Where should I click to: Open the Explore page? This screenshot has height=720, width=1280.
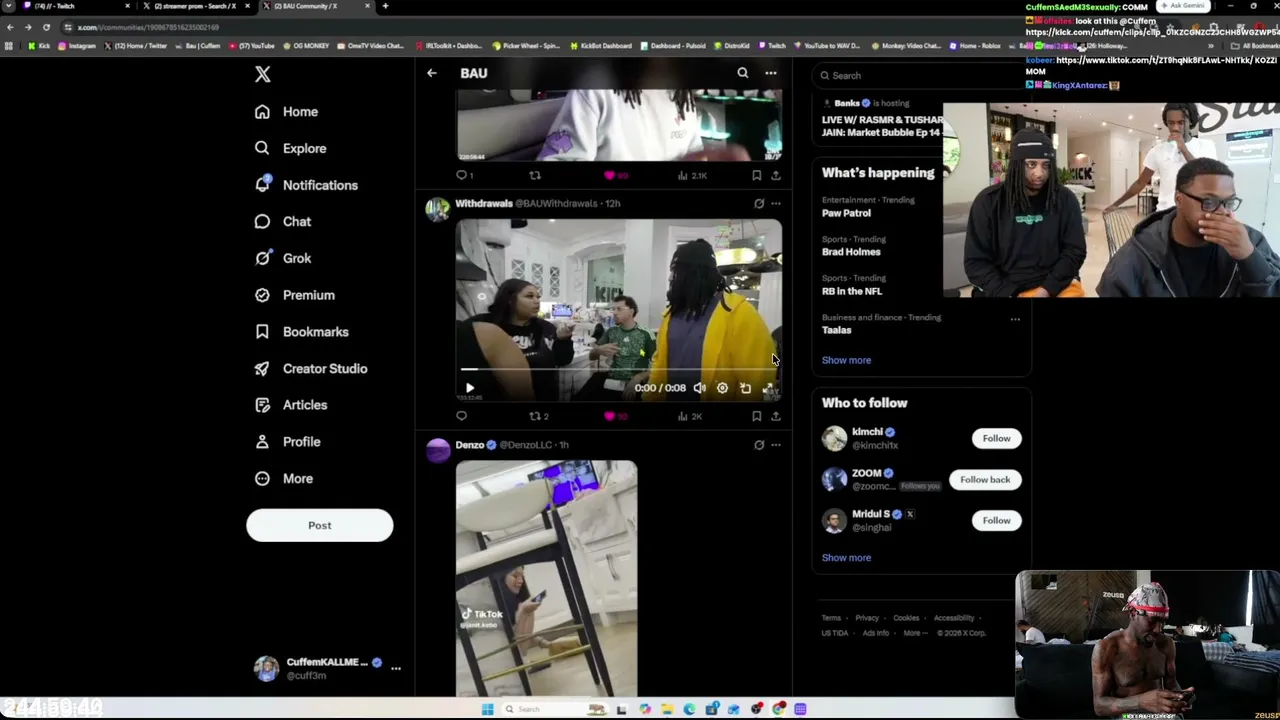click(290, 148)
